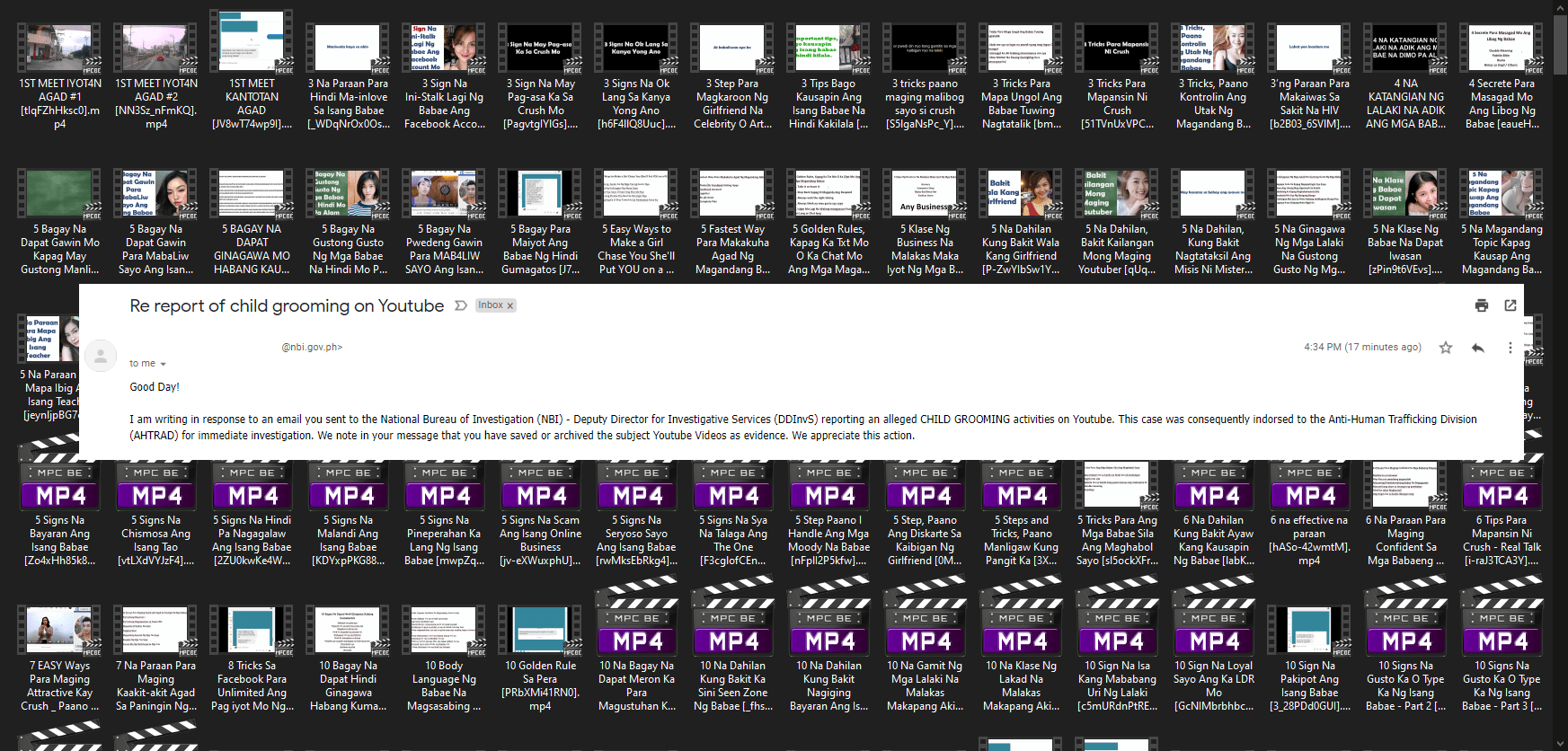Expand the 'to me' recipient details
1568x751 pixels.
point(163,364)
